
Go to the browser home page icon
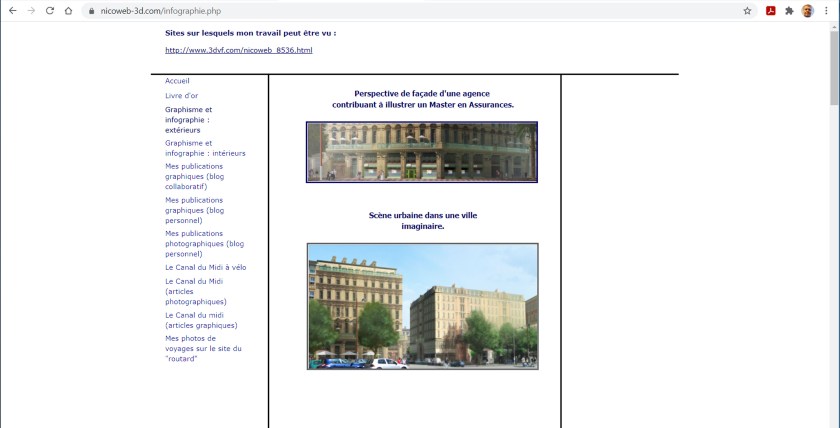point(68,11)
